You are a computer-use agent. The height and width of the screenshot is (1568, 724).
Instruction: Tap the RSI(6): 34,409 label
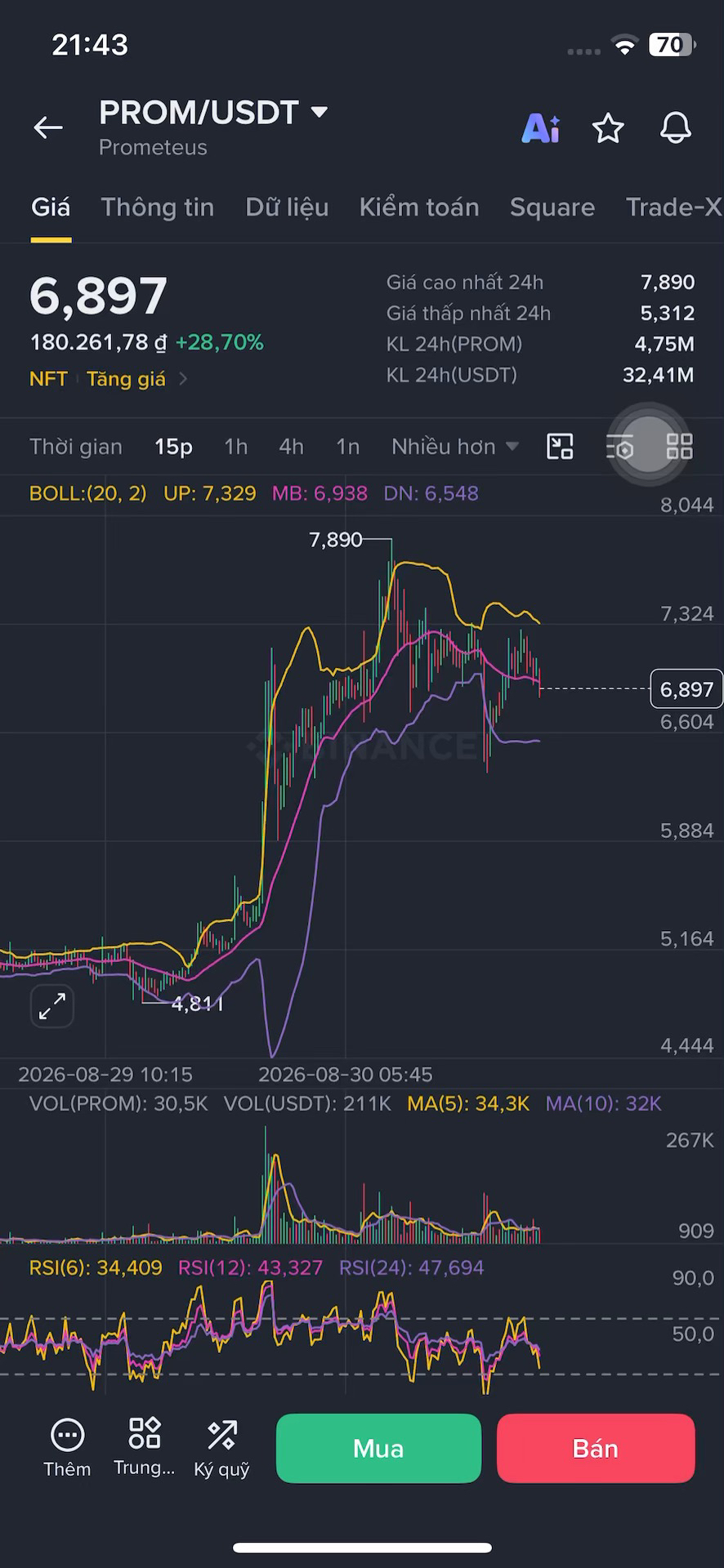pyautogui.click(x=96, y=1267)
